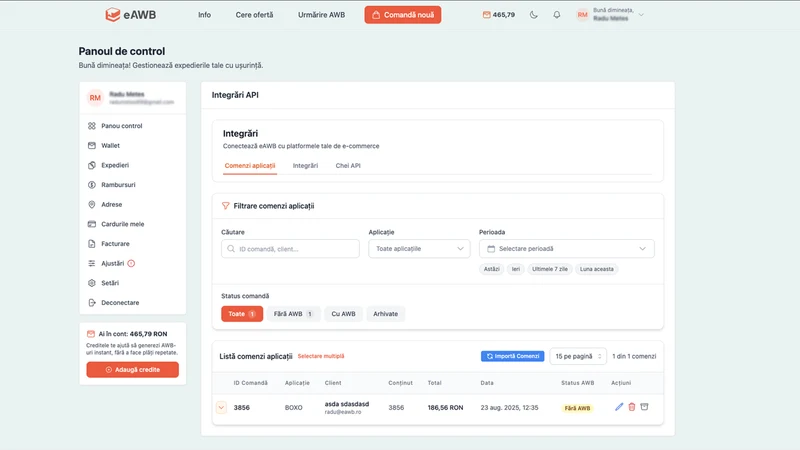Select Fără AWB status filter
The image size is (800, 450).
pyautogui.click(x=293, y=314)
